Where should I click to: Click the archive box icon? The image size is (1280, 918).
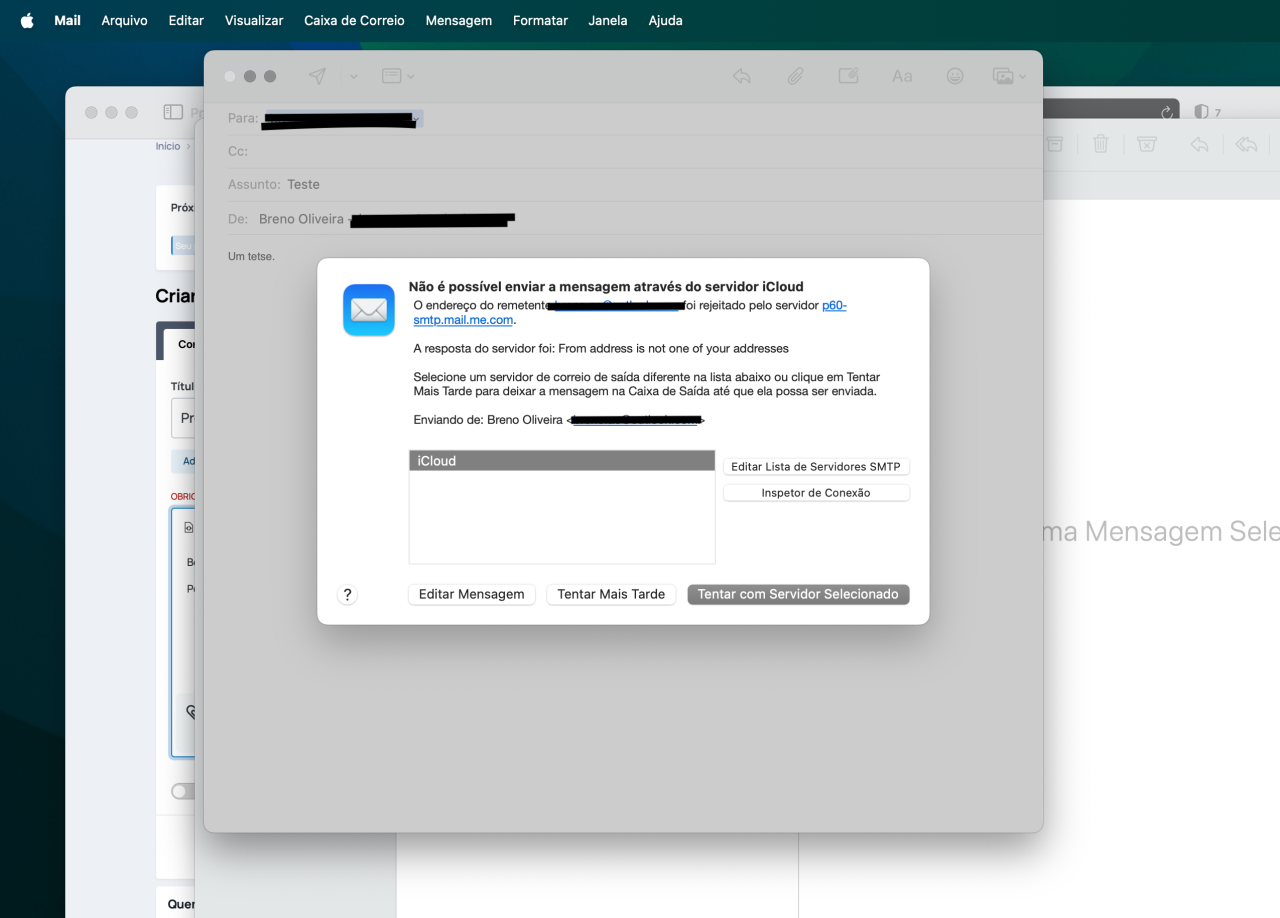pos(1054,144)
